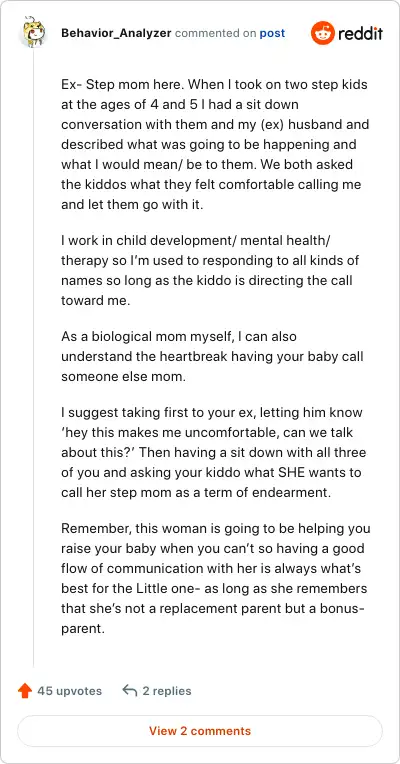
Task: Click the paragraph beginning "I suggest taking first"
Action: [x=213, y=452]
